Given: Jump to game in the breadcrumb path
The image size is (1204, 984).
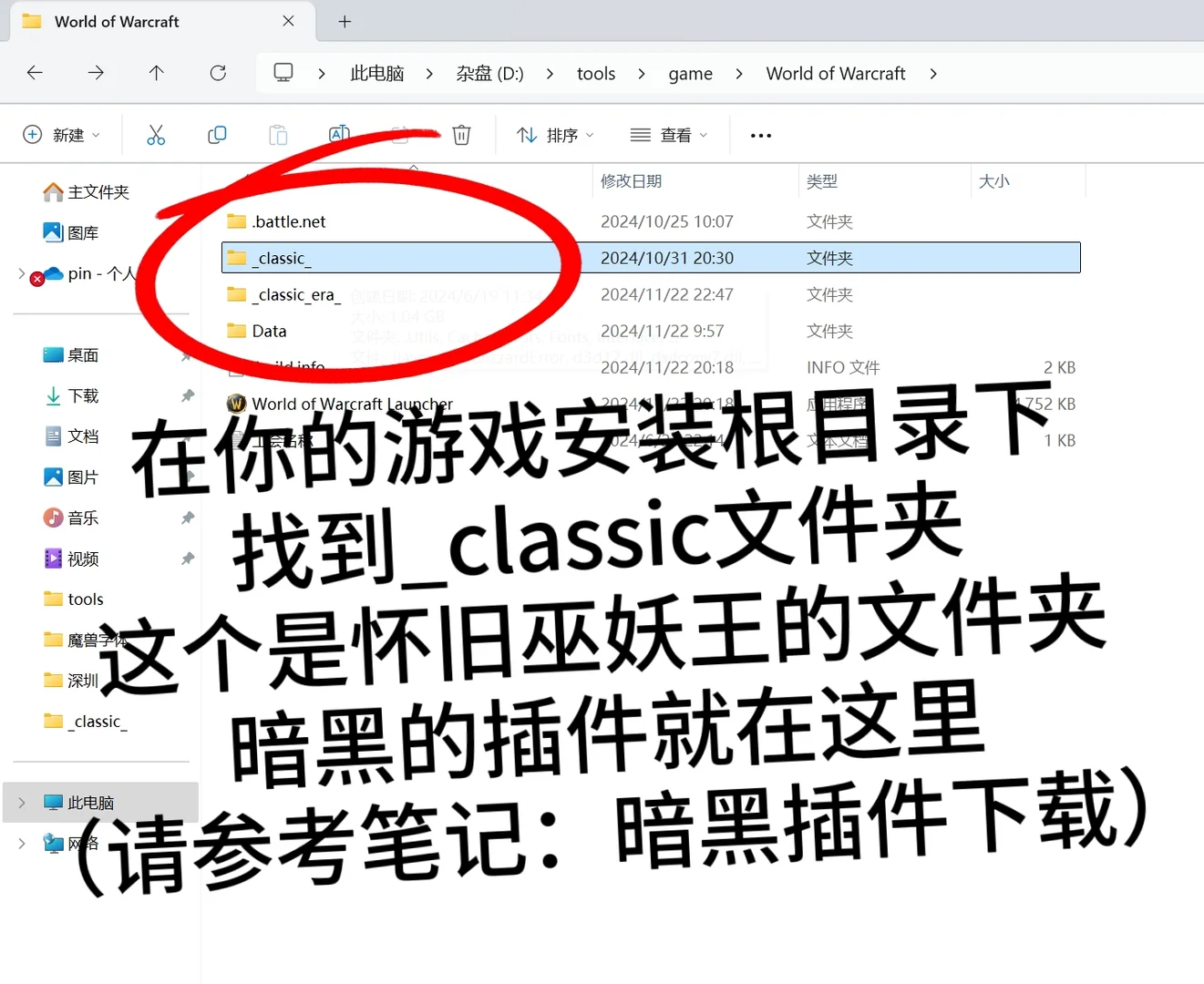Looking at the screenshot, I should (691, 74).
